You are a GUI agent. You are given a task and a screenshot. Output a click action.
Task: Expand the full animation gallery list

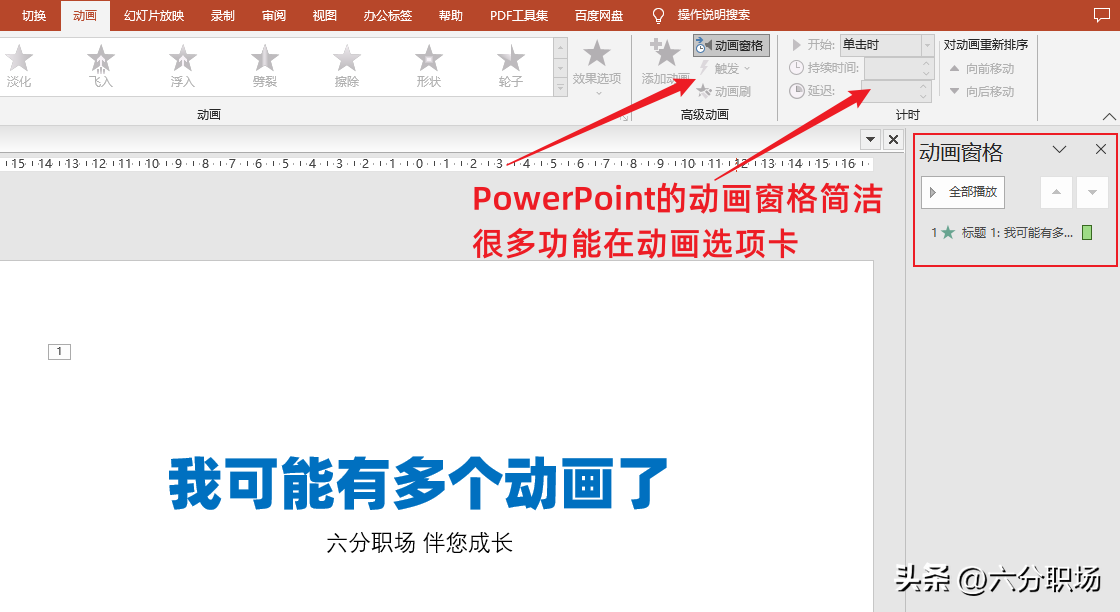point(561,87)
